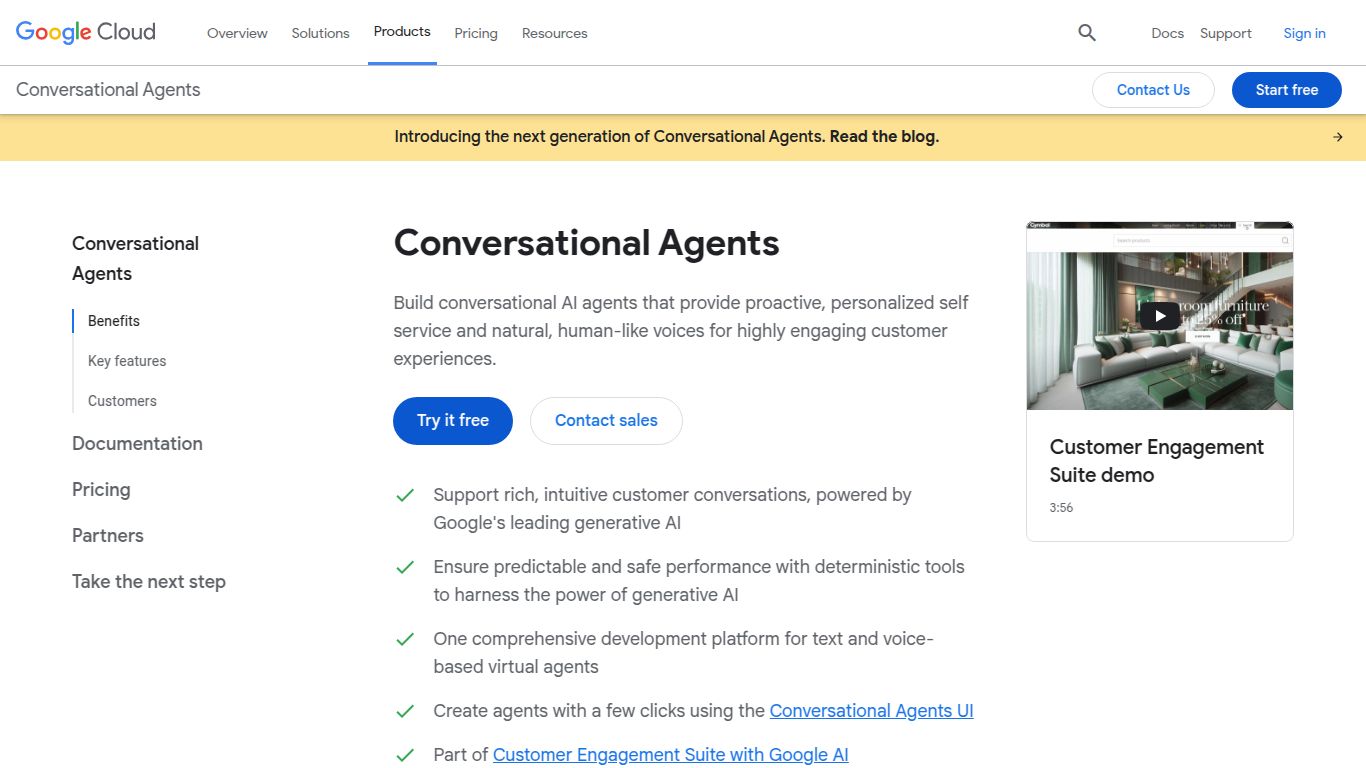Click the Google Cloud logo
Viewport: 1366px width, 768px height.
click(x=84, y=31)
